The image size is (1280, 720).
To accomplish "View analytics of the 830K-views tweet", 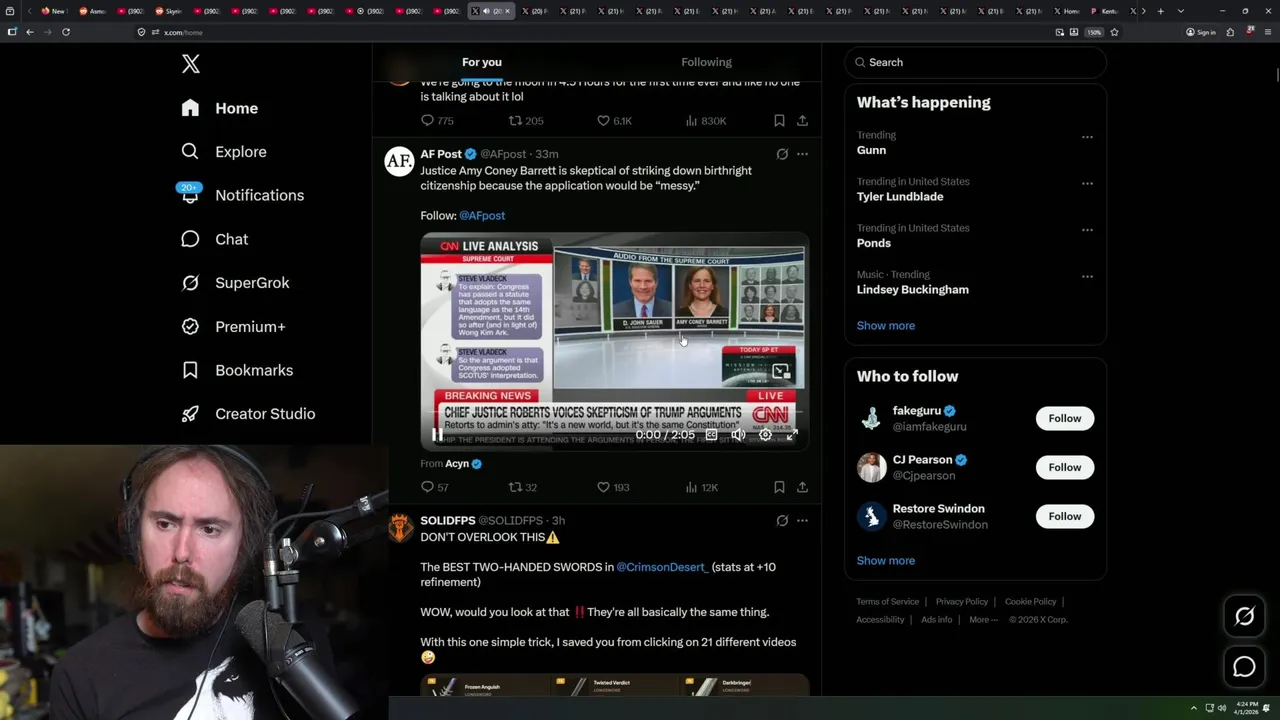I will point(706,121).
